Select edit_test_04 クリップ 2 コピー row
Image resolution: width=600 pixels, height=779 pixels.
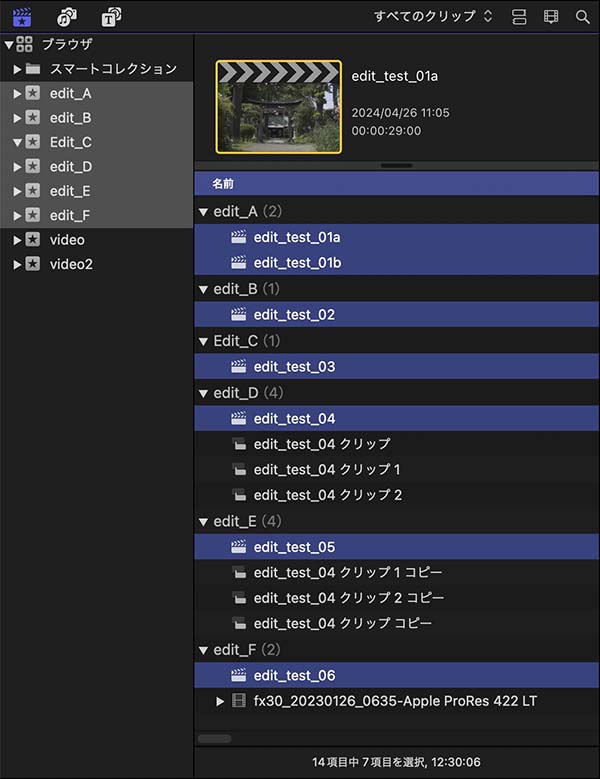[x=396, y=598]
